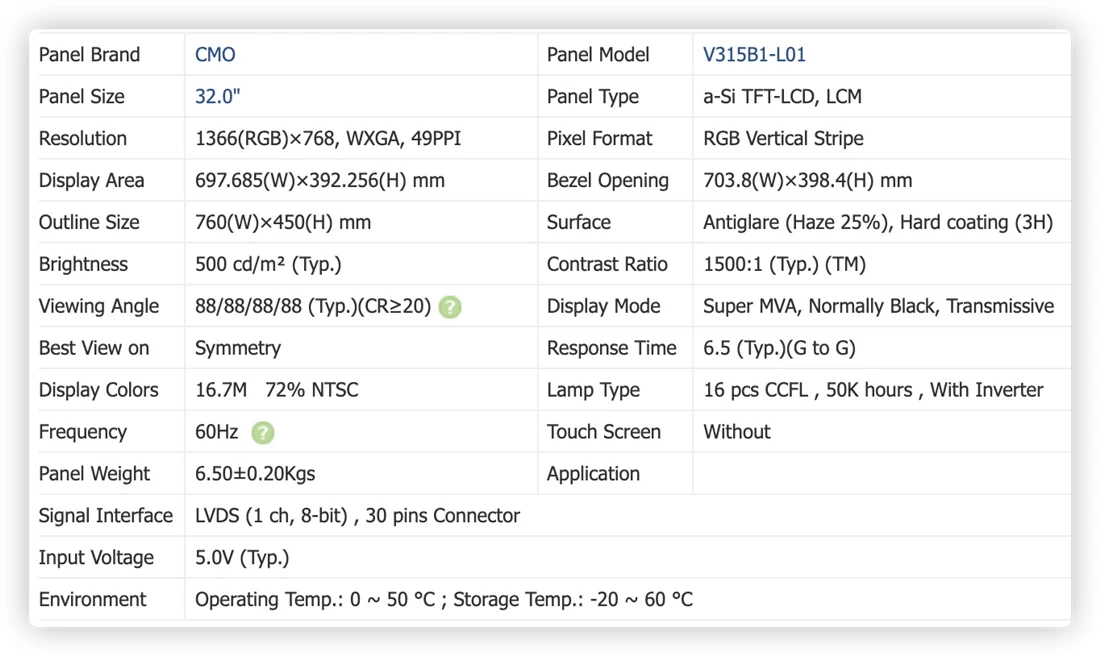Follow the 32.0" panel size link
1100x656 pixels.
point(217,96)
